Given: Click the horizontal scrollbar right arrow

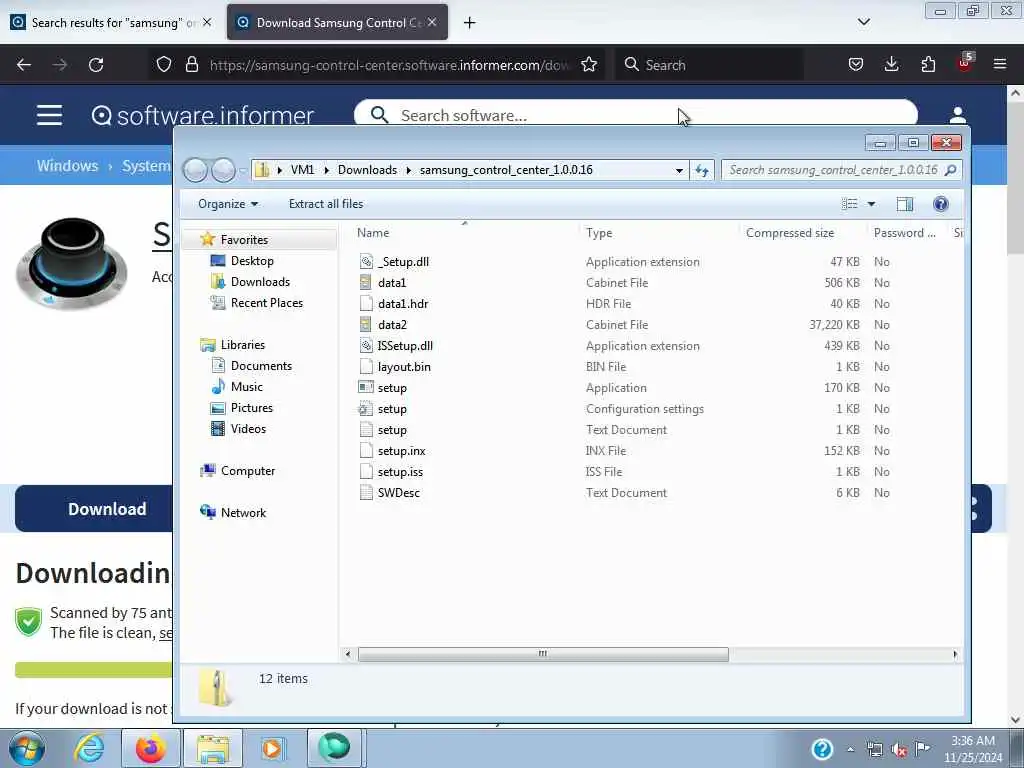Looking at the screenshot, I should pos(955,654).
